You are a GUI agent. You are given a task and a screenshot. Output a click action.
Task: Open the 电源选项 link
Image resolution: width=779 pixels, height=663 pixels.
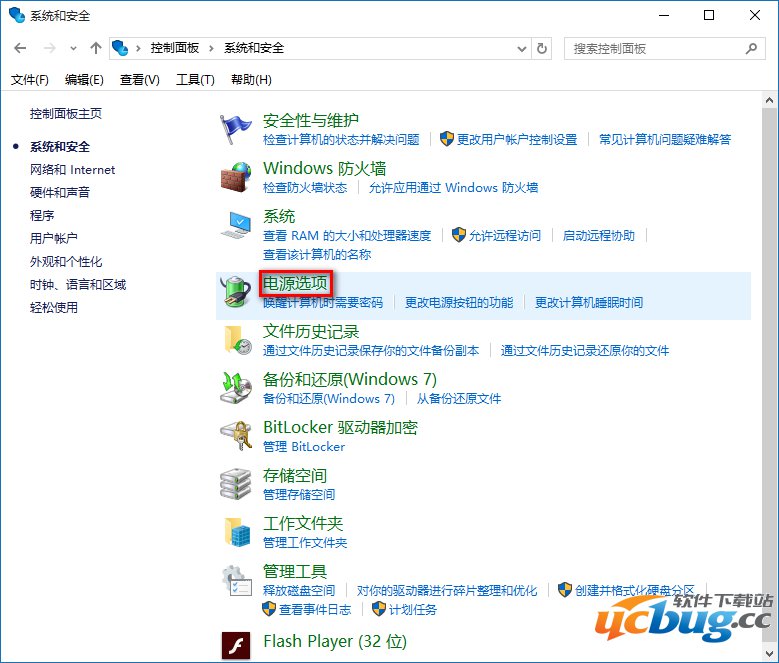pos(295,284)
